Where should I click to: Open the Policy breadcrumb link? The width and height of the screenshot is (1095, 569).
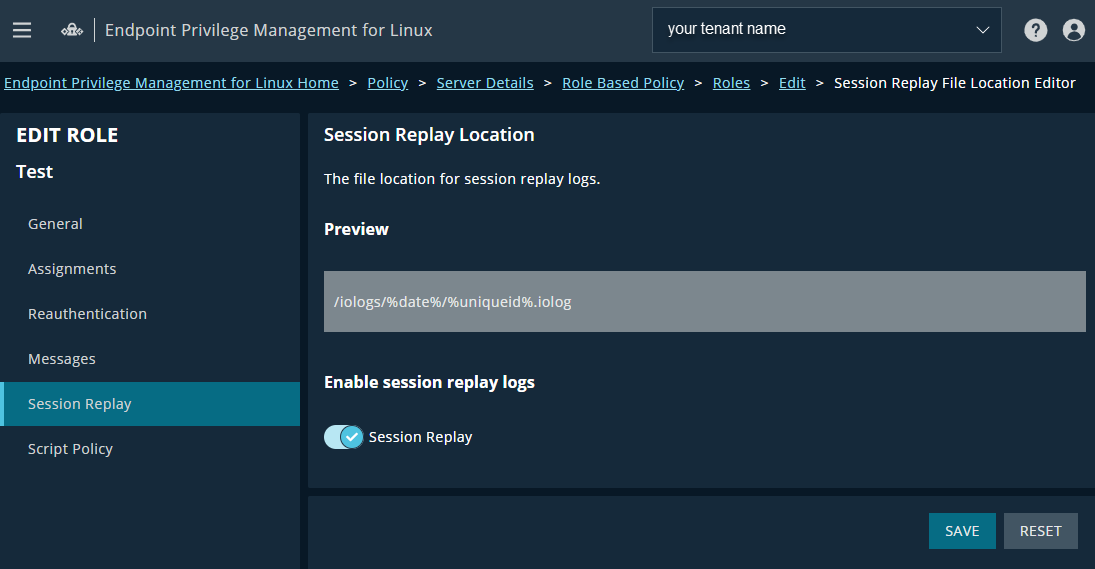(x=388, y=83)
